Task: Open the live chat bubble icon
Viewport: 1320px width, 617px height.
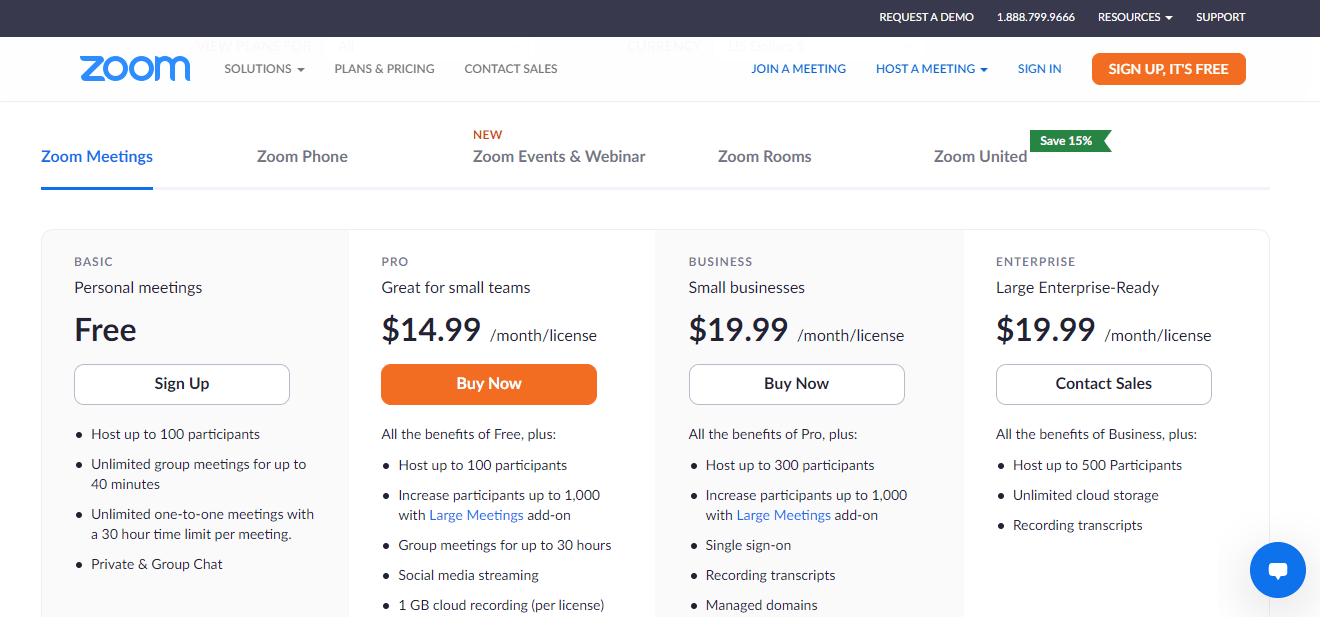Action: pyautogui.click(x=1277, y=570)
